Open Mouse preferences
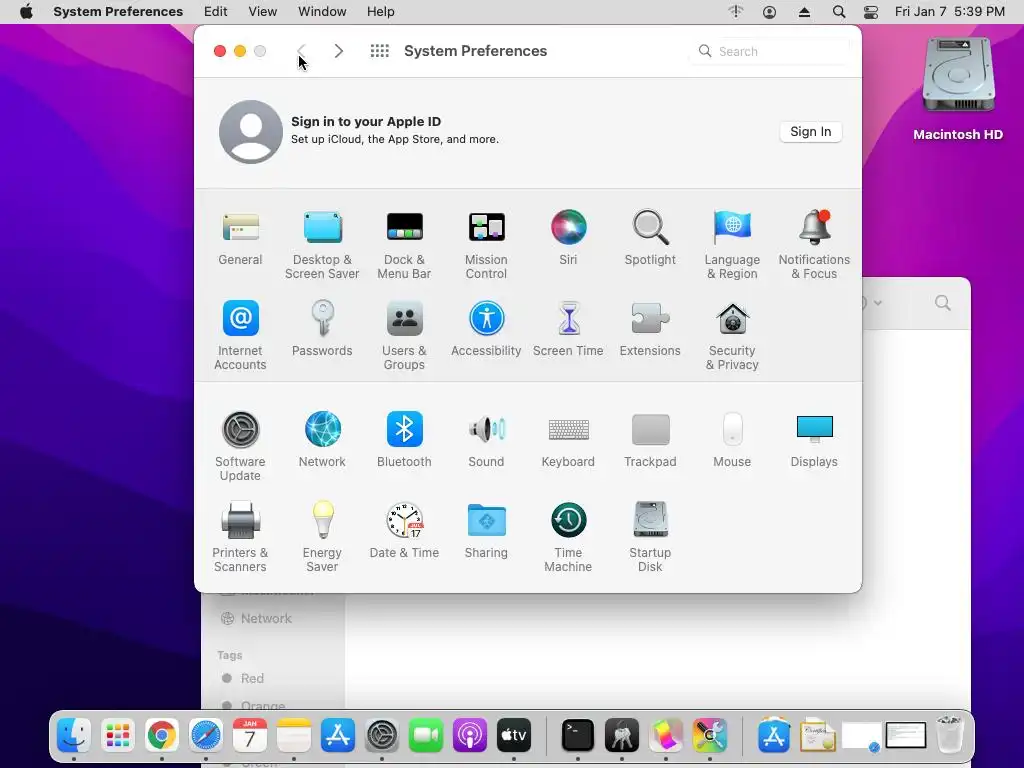This screenshot has height=768, width=1024. coord(732,440)
